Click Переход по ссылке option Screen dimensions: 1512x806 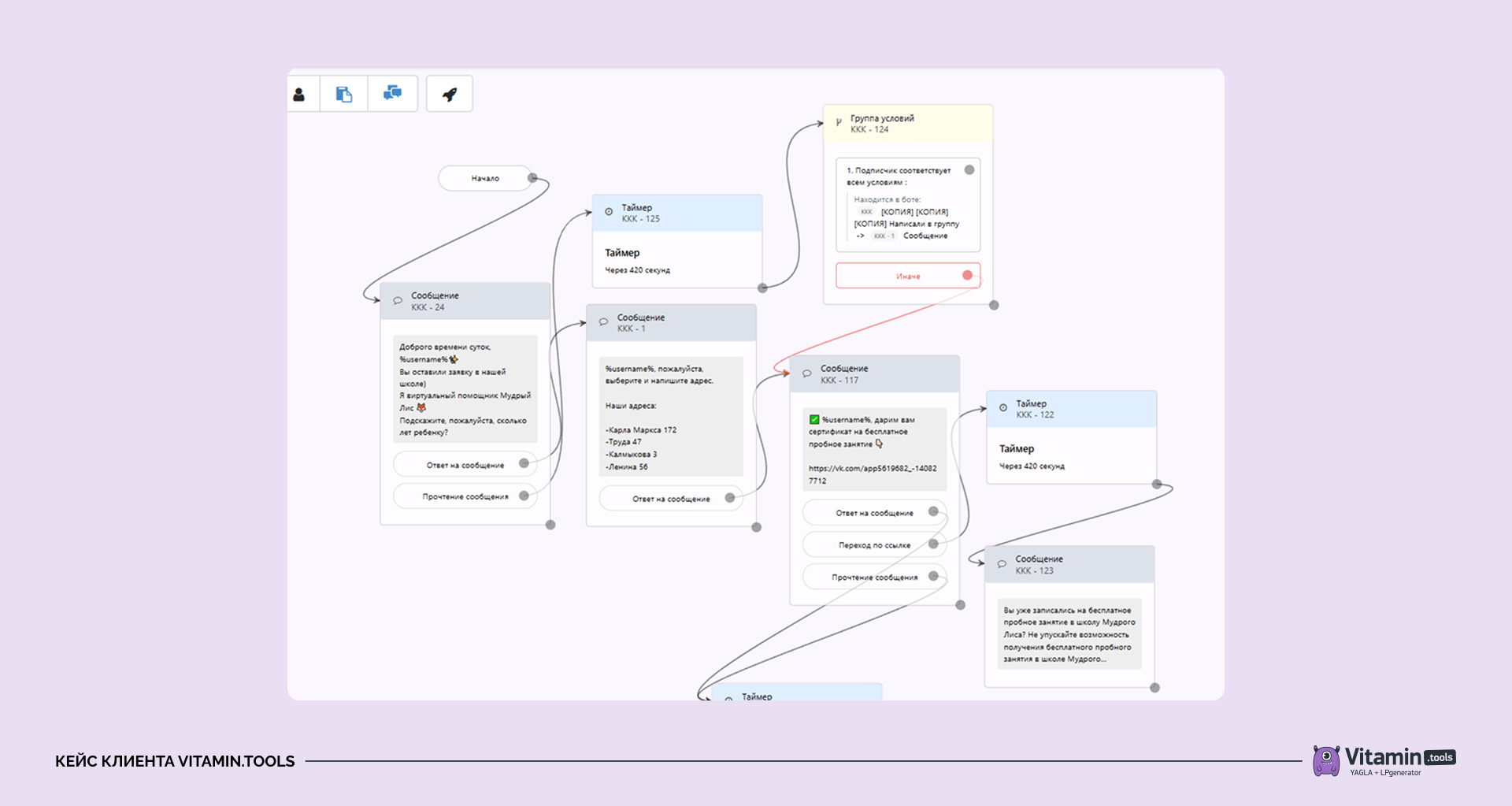click(874, 544)
